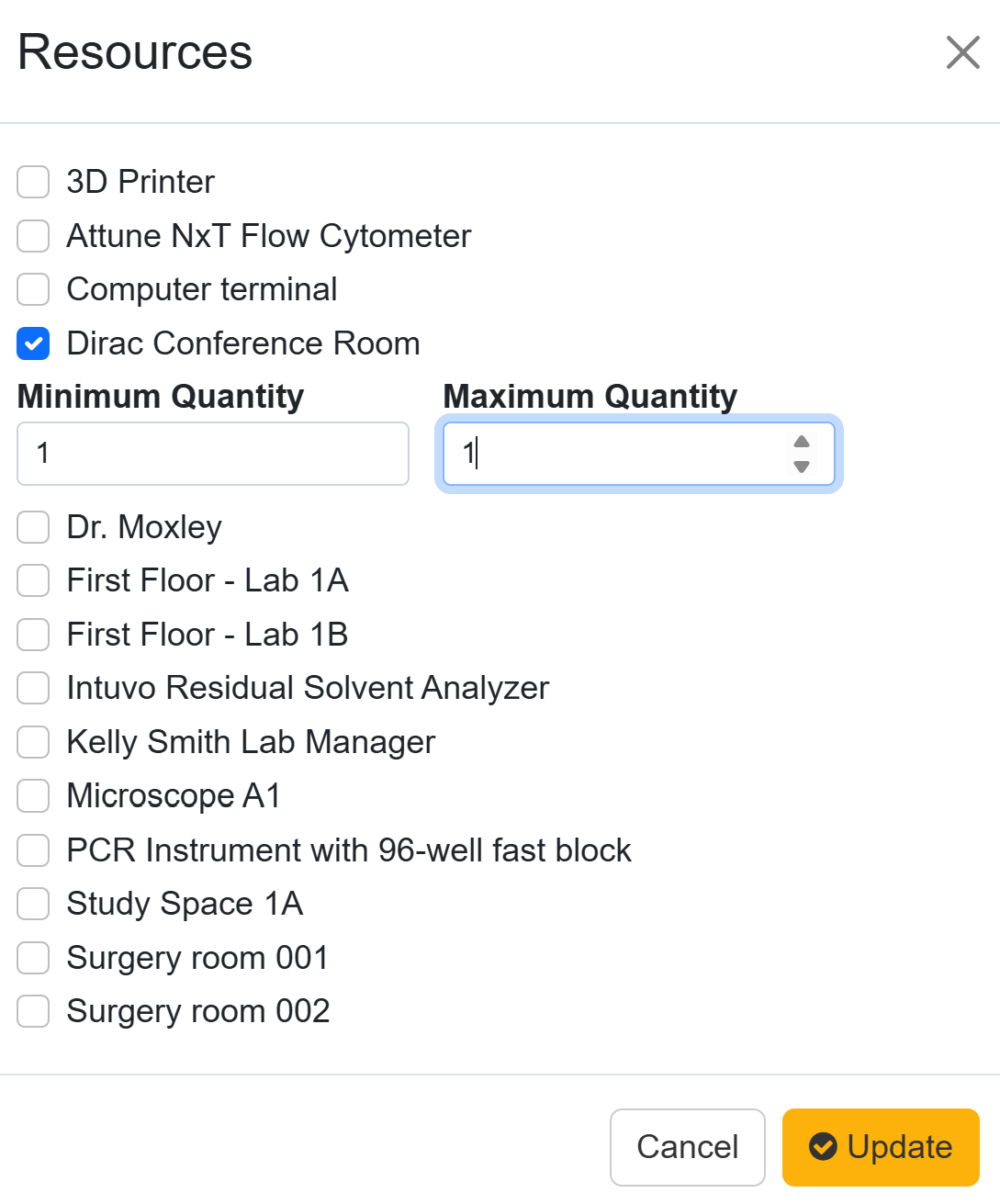The width and height of the screenshot is (1000, 1204).
Task: Check the Microscope A1 resource
Action: pyautogui.click(x=33, y=796)
